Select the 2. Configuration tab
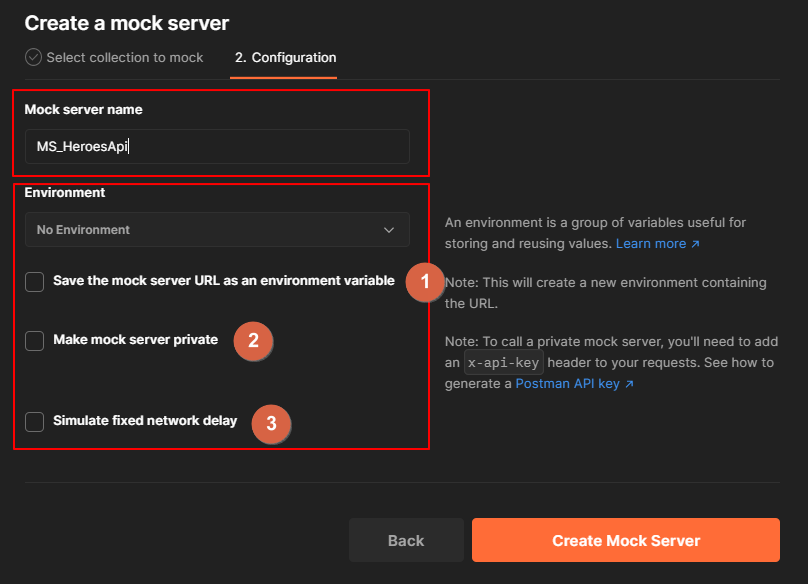 click(x=285, y=57)
